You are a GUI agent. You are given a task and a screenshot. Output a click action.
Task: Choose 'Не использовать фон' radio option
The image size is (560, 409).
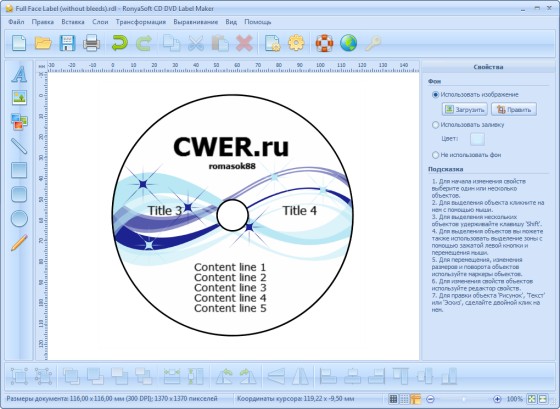point(435,155)
